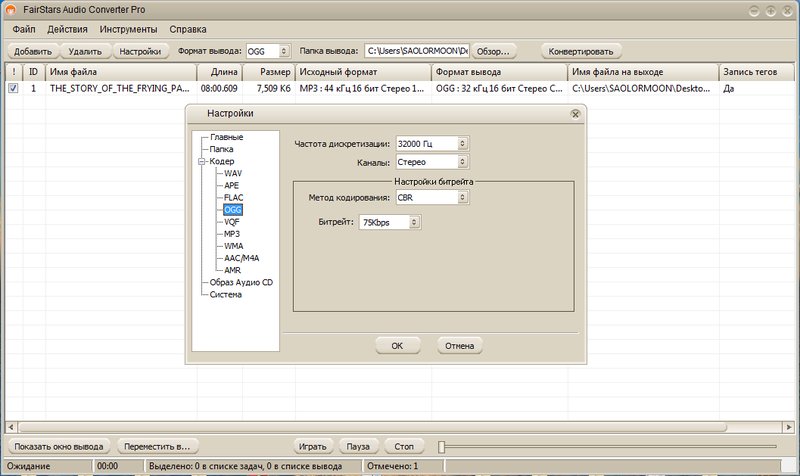The height and width of the screenshot is (476, 800).
Task: Click the playback position slider handle
Action: click(x=442, y=447)
